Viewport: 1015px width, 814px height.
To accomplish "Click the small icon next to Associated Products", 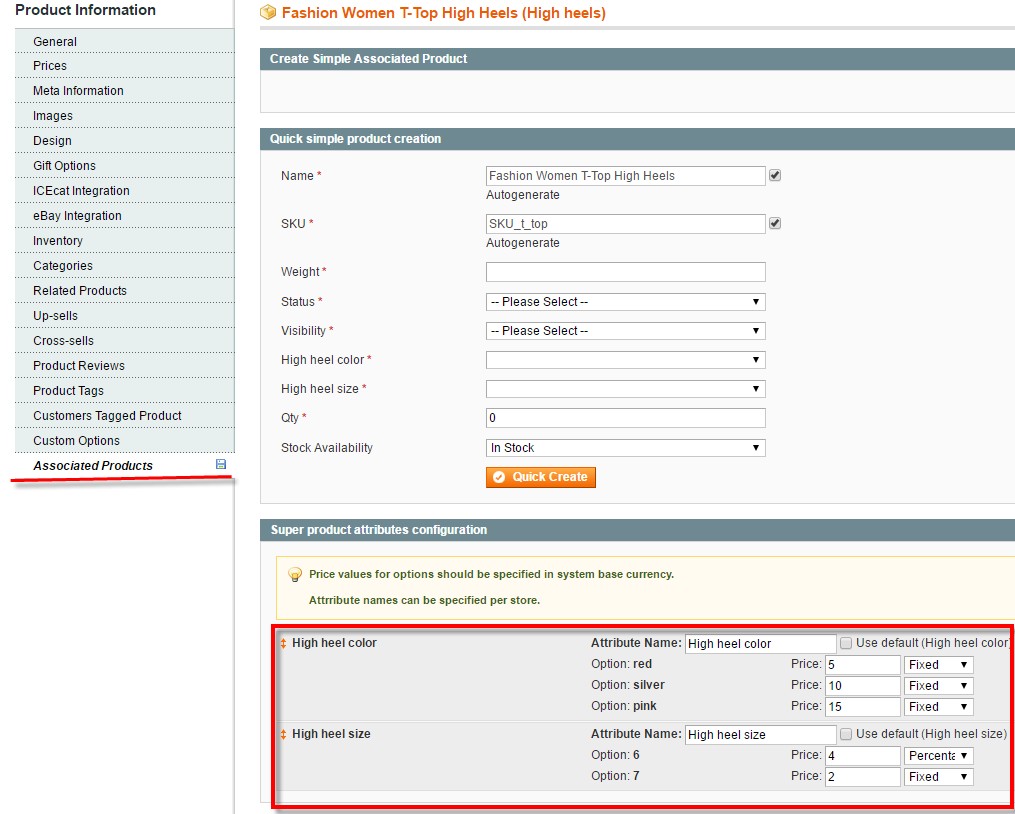I will point(221,465).
